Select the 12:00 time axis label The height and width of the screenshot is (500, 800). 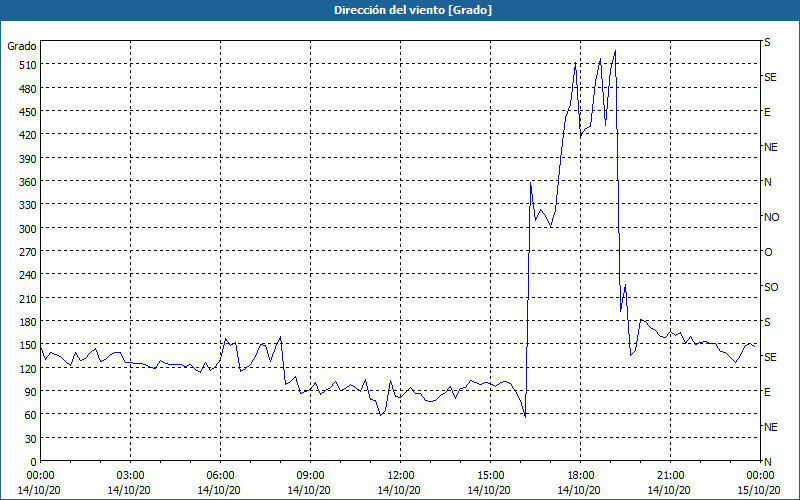tap(401, 476)
